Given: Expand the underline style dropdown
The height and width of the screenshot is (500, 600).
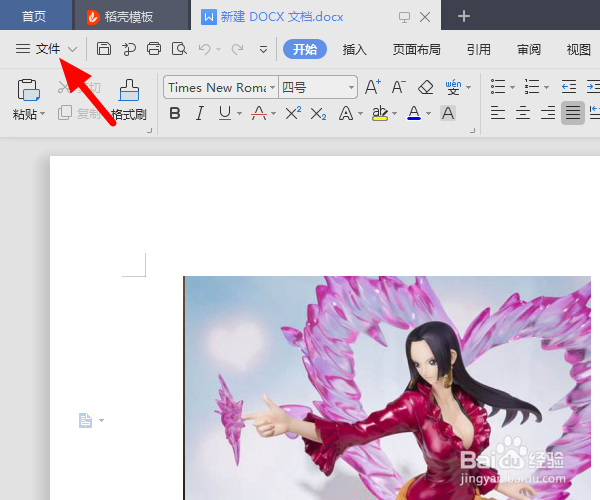Looking at the screenshot, I should click(240, 114).
